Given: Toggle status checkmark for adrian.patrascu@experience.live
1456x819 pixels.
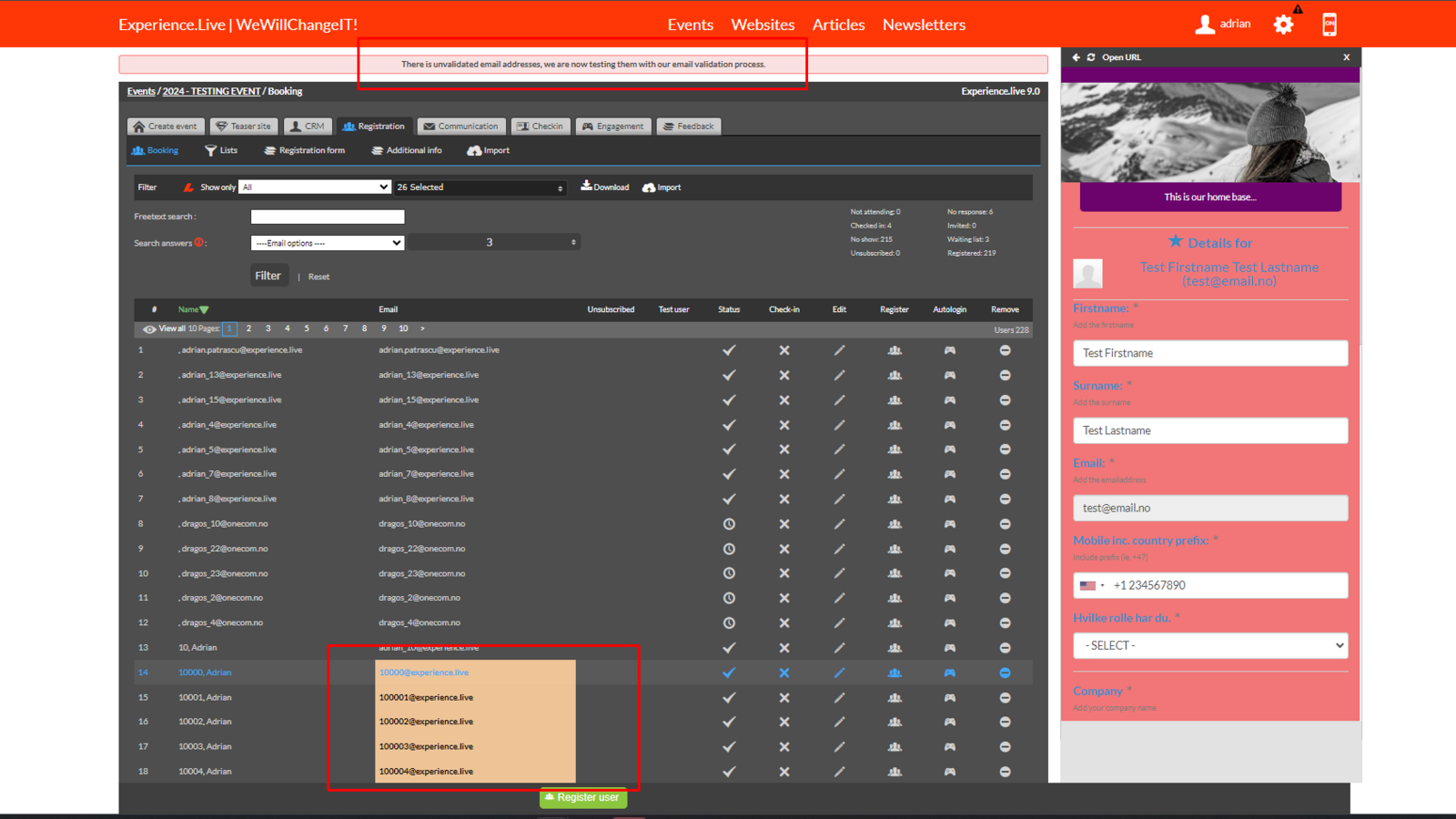Looking at the screenshot, I should 729,350.
